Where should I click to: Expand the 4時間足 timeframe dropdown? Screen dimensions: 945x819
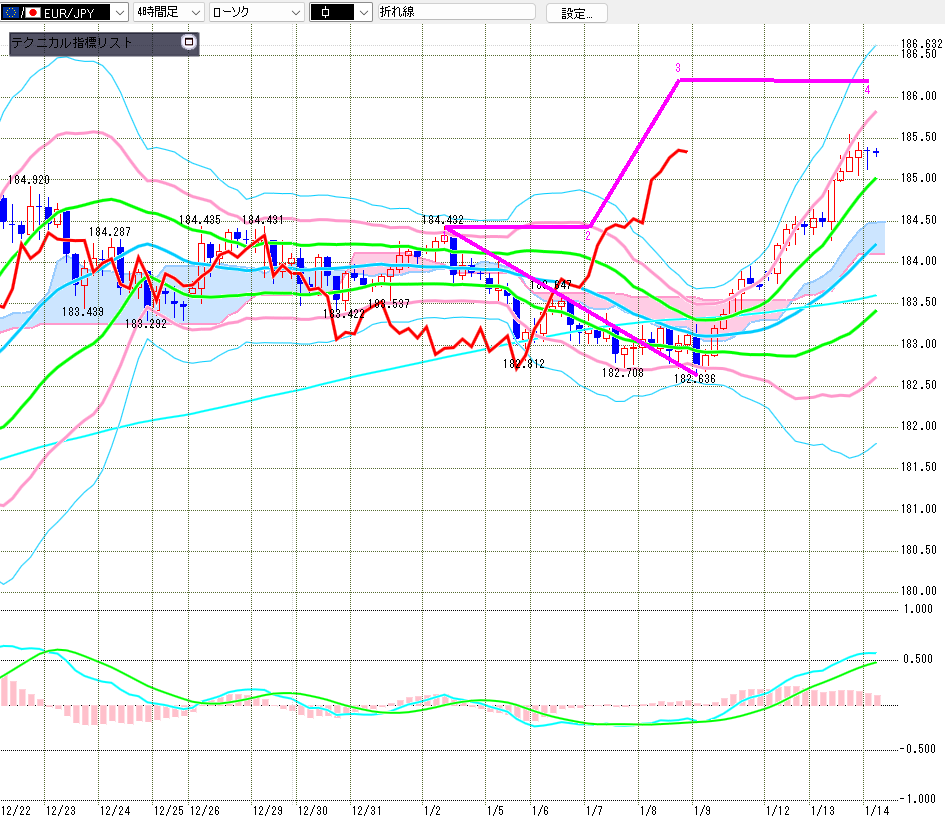[193, 13]
